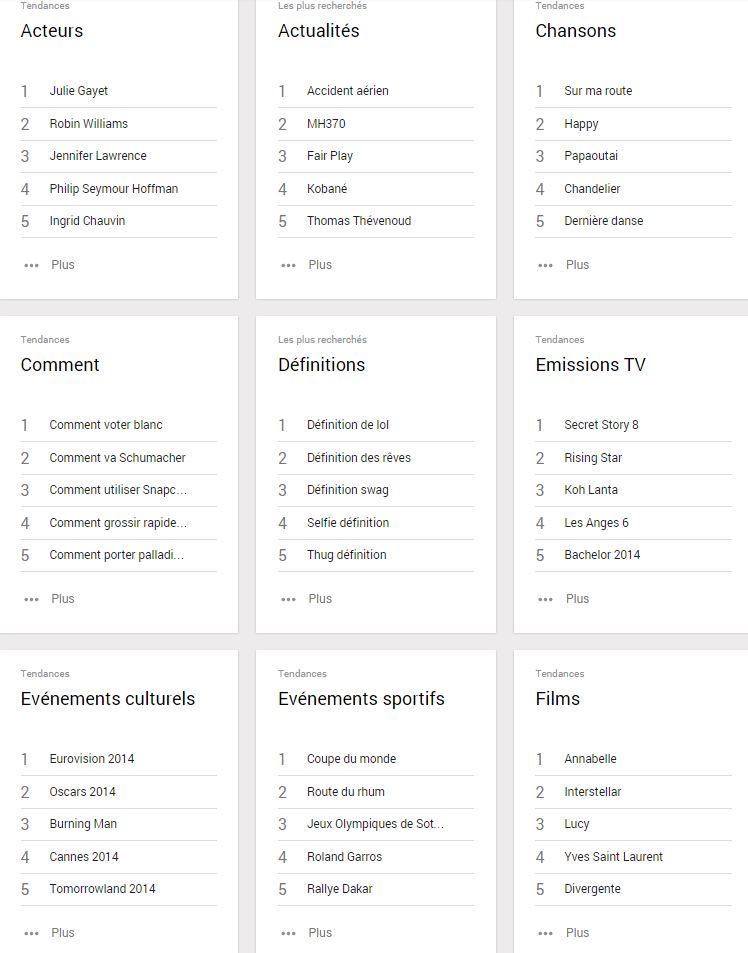Click the ellipsis icon under Evénements culturels

31,933
